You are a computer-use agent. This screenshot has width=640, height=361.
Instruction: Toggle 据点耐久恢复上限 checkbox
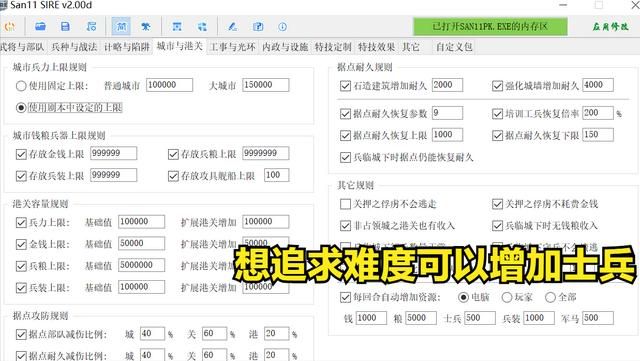click(345, 135)
